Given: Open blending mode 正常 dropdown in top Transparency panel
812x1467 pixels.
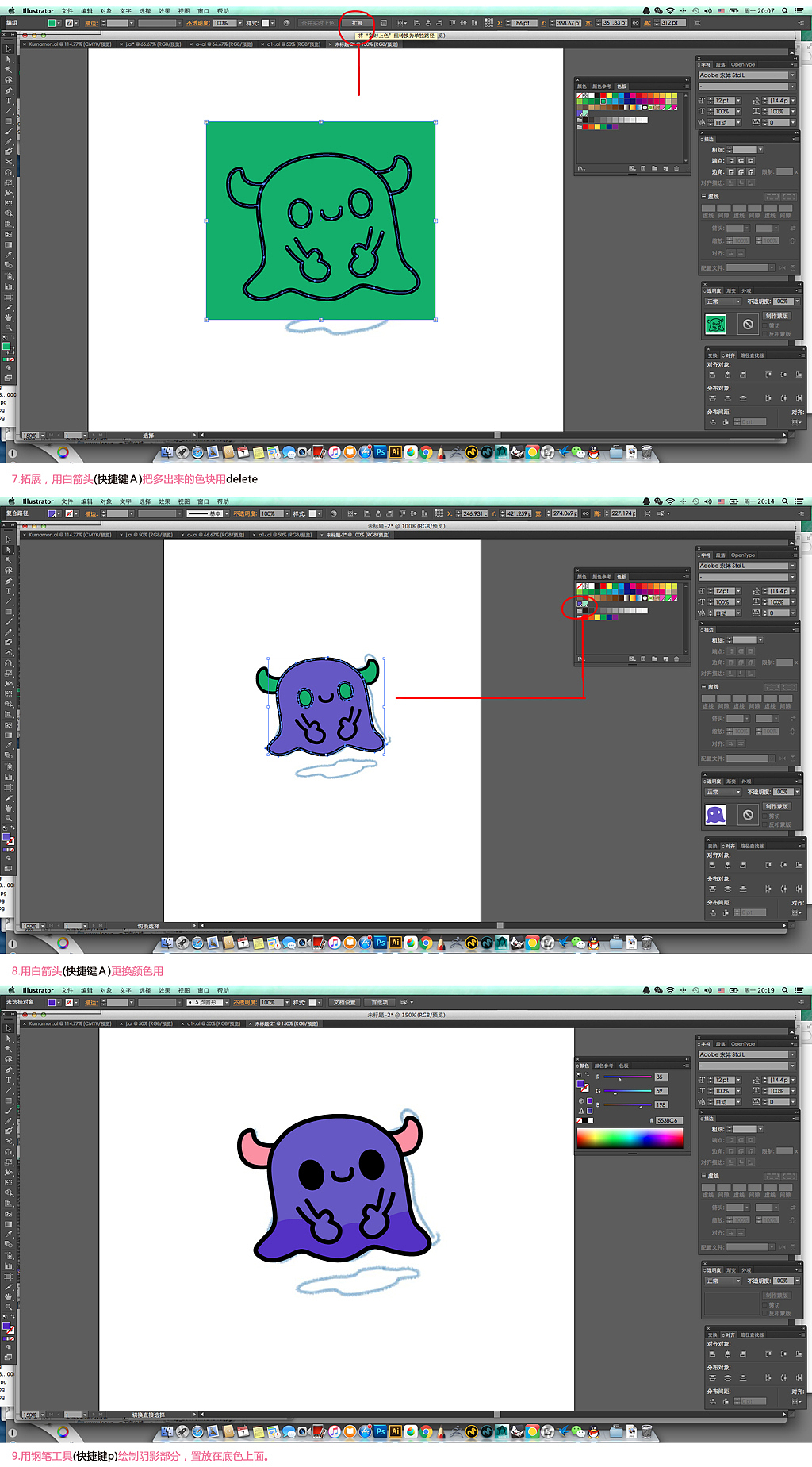Looking at the screenshot, I should [723, 301].
